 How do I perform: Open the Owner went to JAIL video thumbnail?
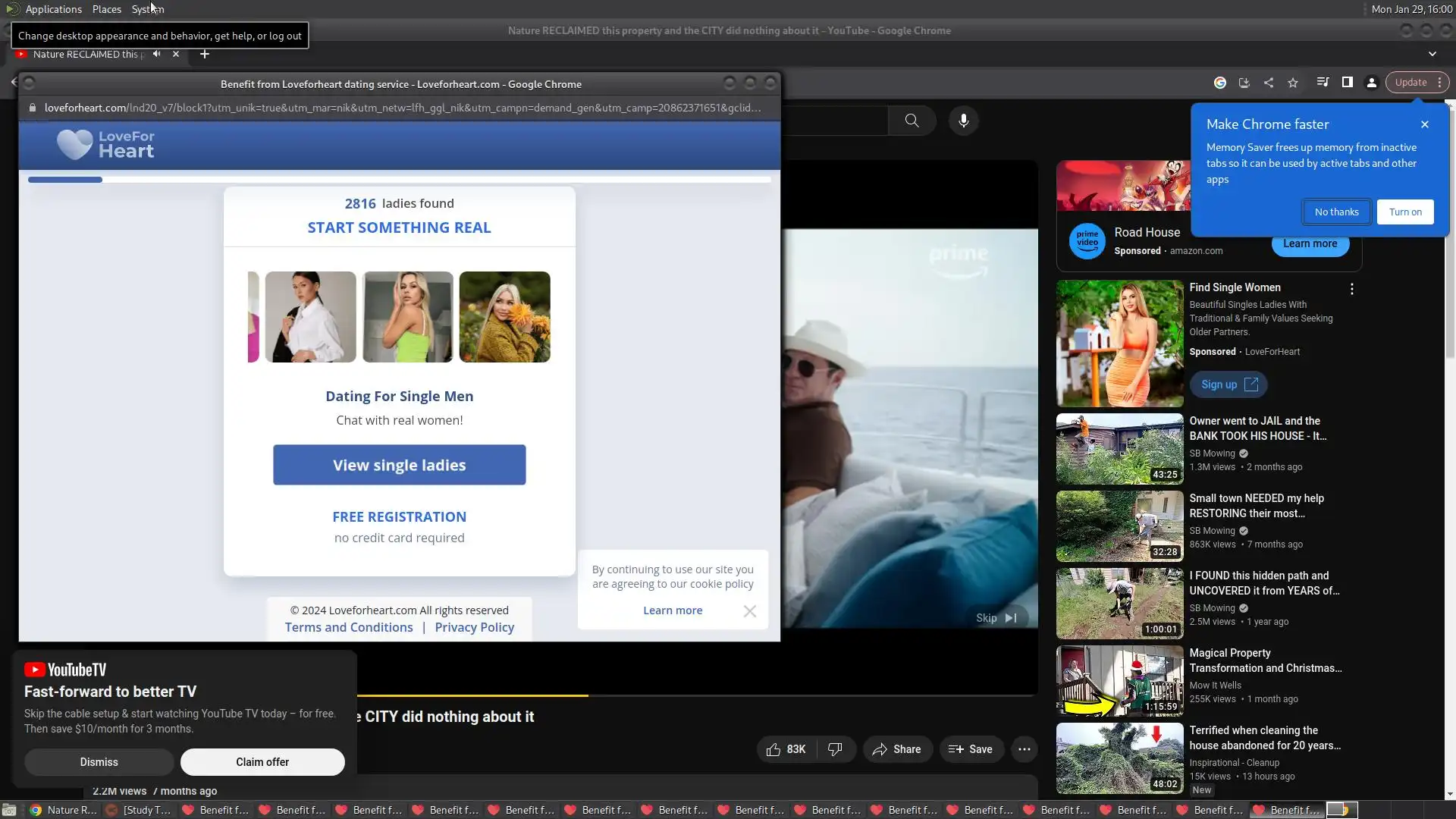[x=1119, y=449]
